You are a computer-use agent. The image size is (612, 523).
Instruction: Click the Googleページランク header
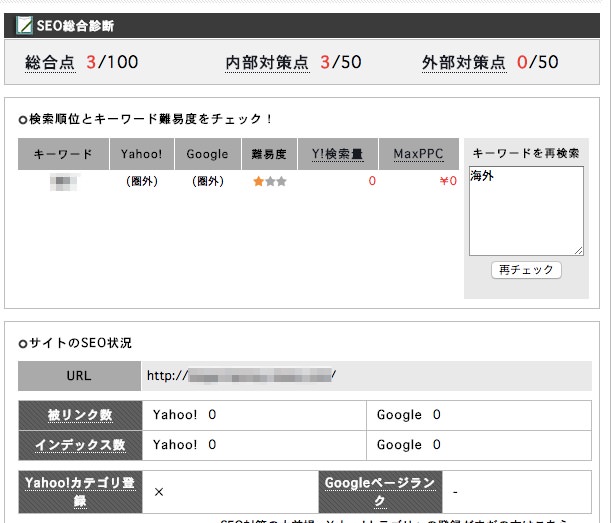click(x=380, y=491)
